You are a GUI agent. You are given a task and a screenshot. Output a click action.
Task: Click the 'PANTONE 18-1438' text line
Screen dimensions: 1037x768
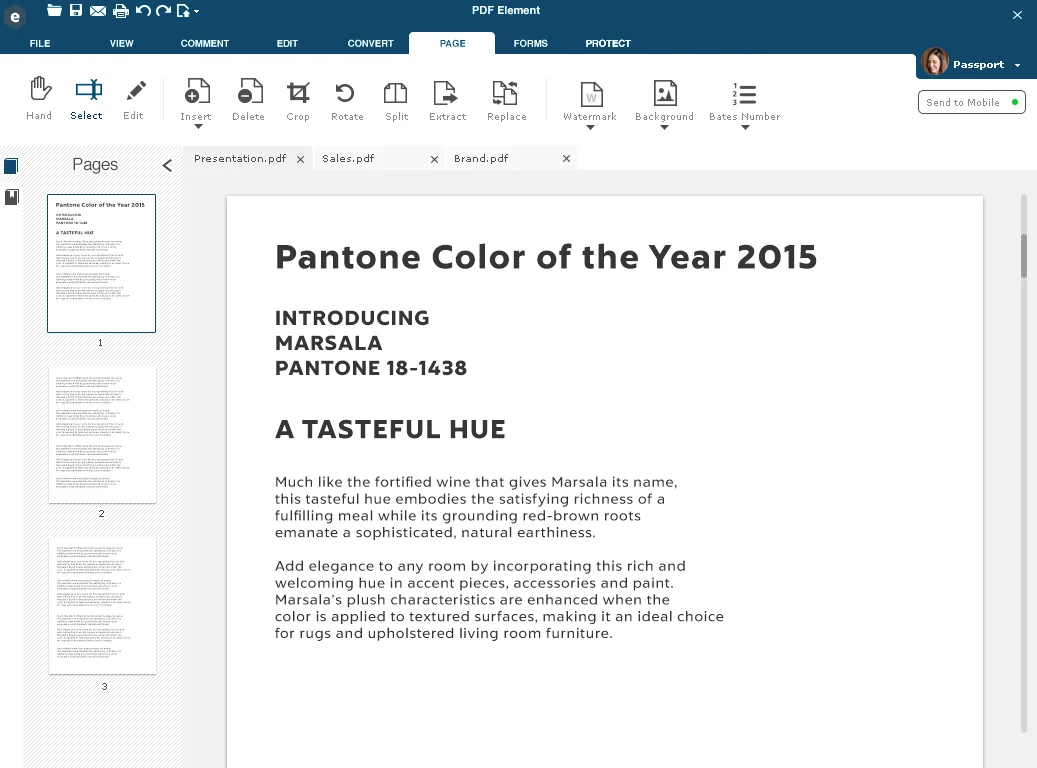click(371, 368)
